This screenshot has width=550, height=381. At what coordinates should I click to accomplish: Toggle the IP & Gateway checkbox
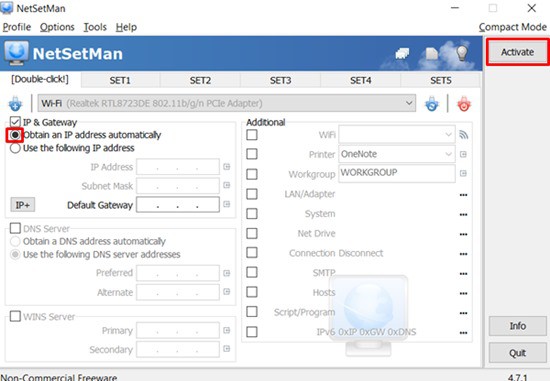[x=15, y=122]
